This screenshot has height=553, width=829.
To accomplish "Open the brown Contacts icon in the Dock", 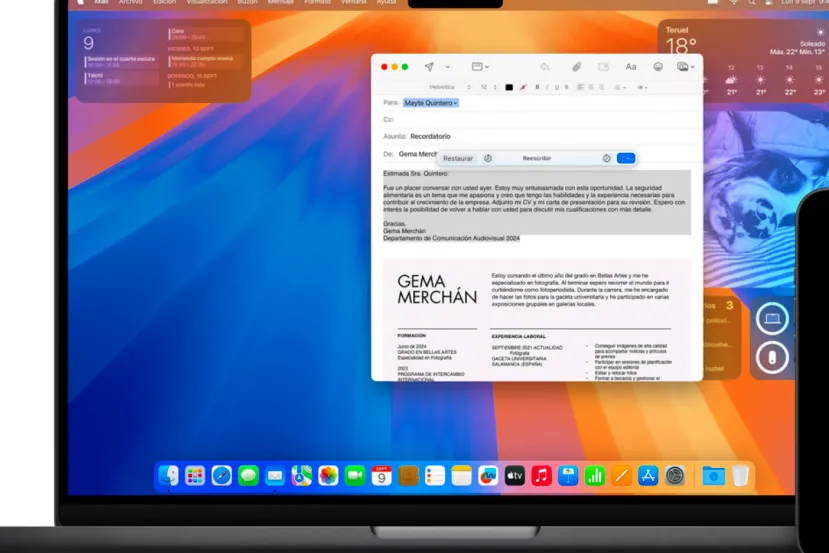I will click(408, 476).
